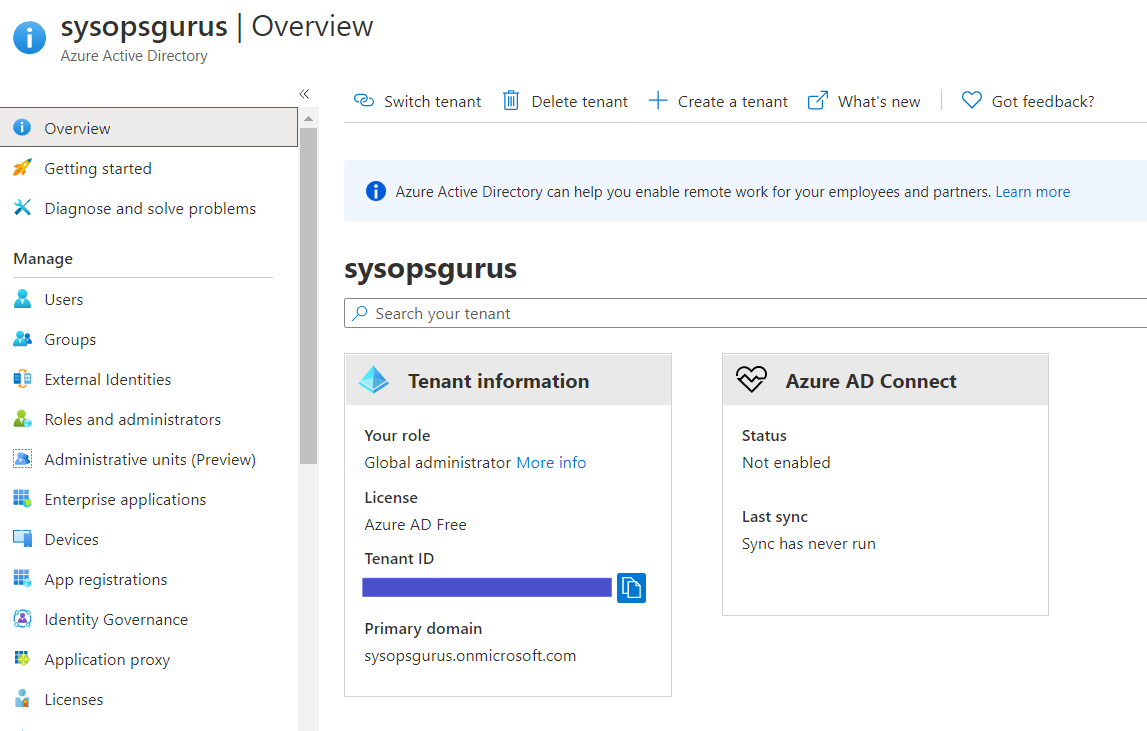Screen dimensions: 1147x731
Task: Click the Enterprise applications grid icon
Action: pos(23,499)
